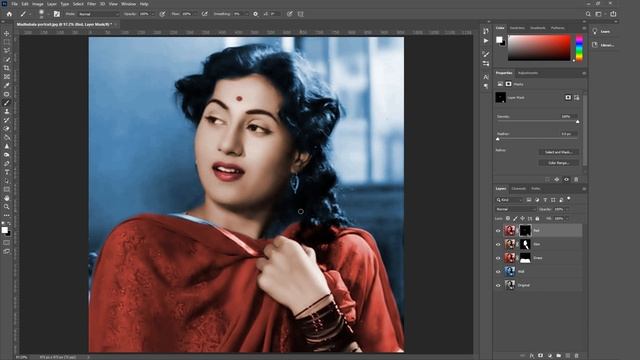Select the Red layer mask thumbnail
The height and width of the screenshot is (360, 640).
pos(525,231)
